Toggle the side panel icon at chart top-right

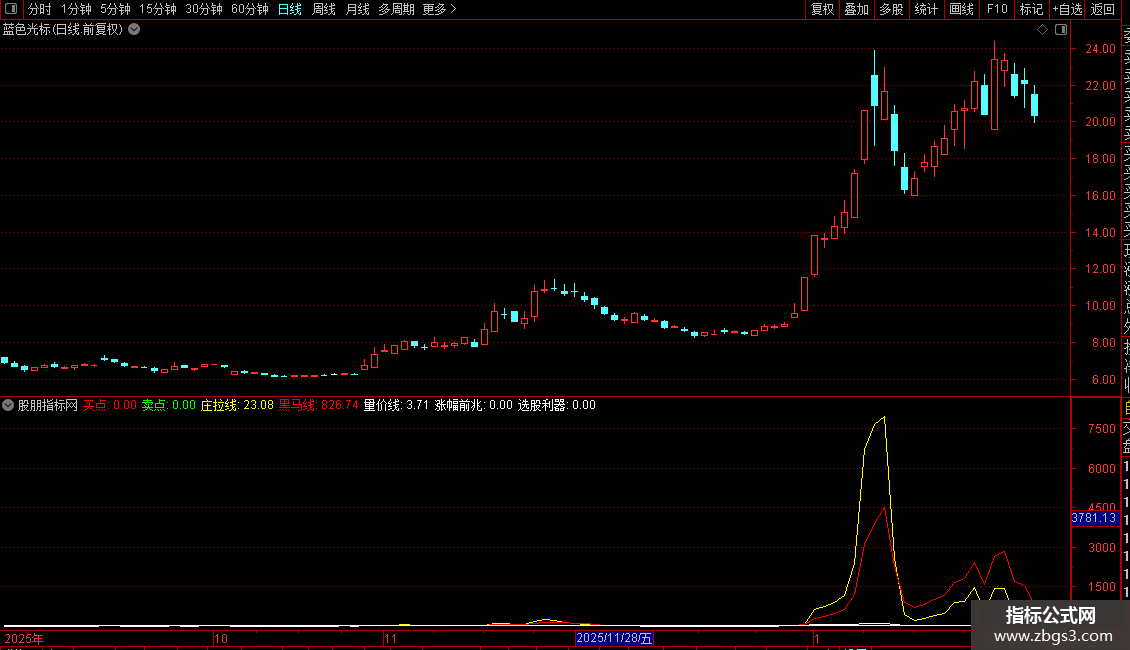tap(1061, 30)
